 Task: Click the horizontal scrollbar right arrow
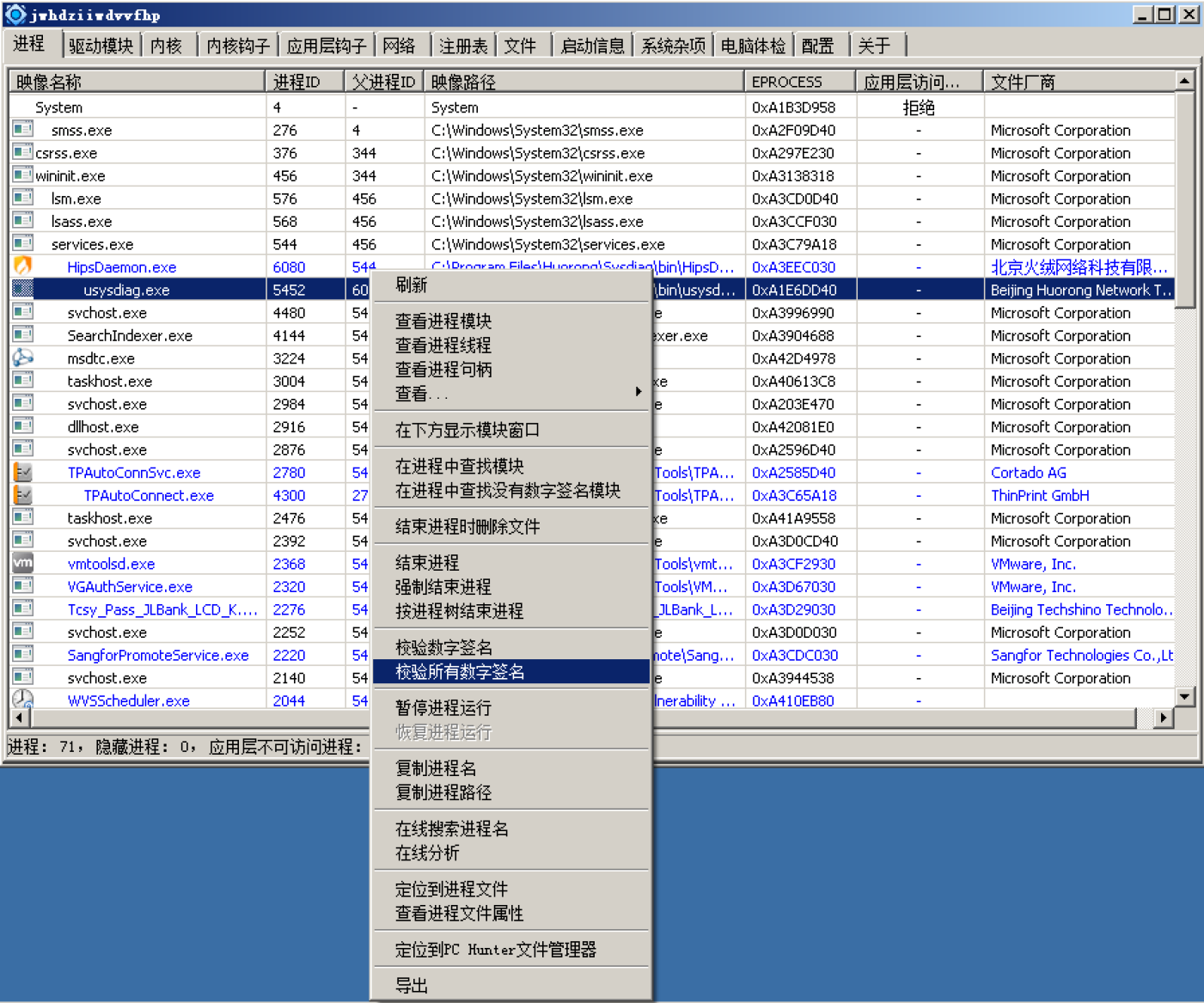(x=1164, y=717)
